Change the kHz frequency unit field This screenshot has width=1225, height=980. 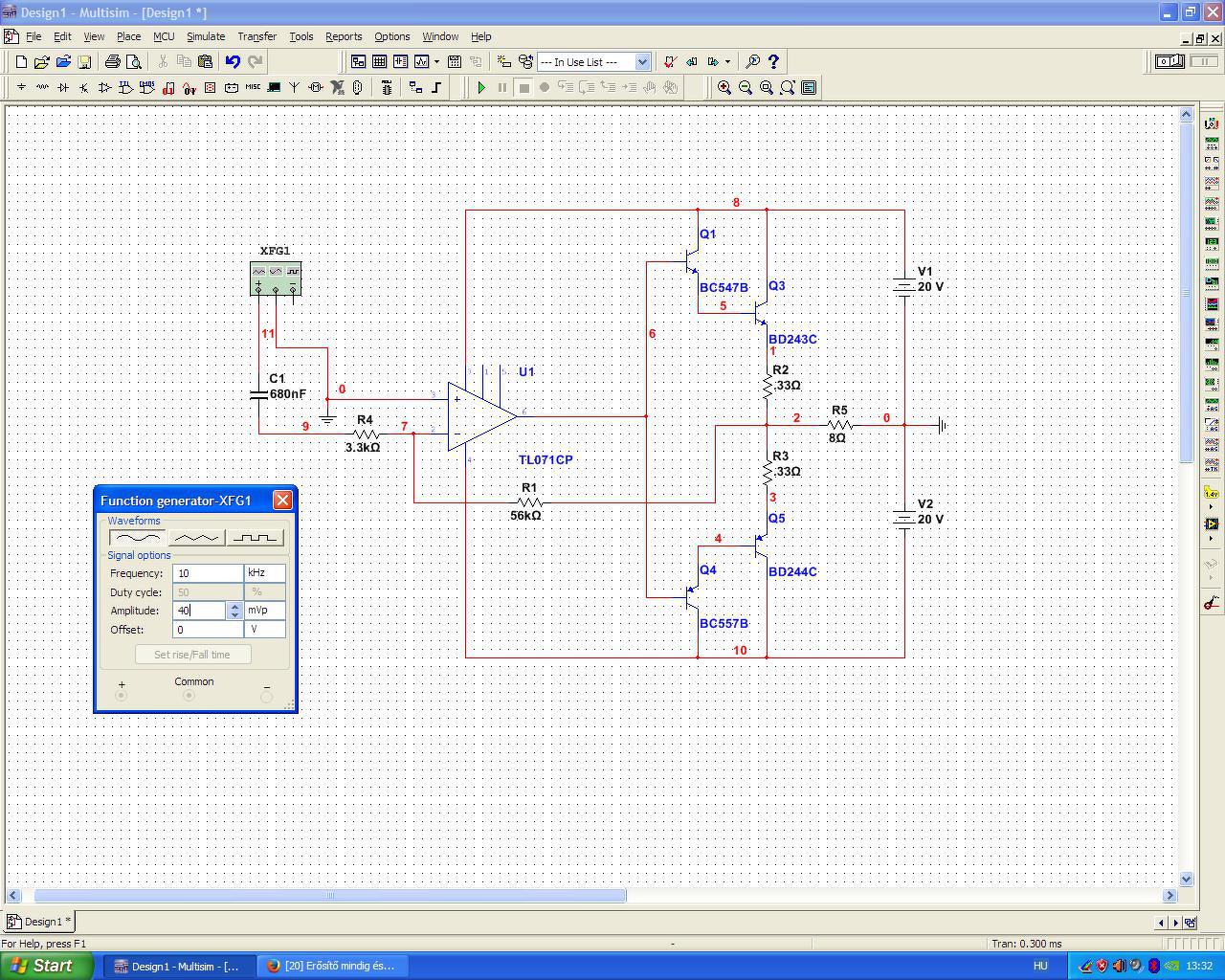click(x=264, y=573)
